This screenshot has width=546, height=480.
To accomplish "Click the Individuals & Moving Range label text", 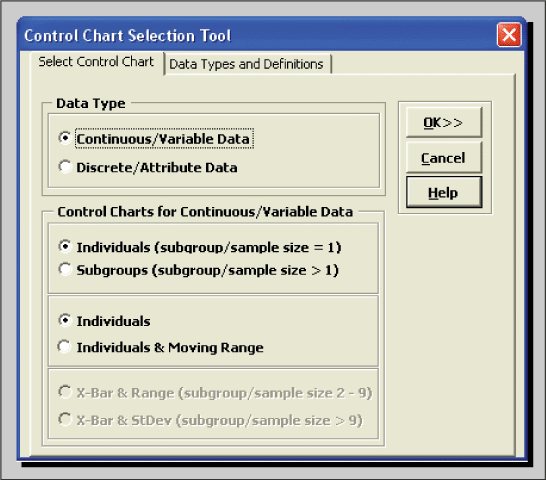I will click(170, 348).
